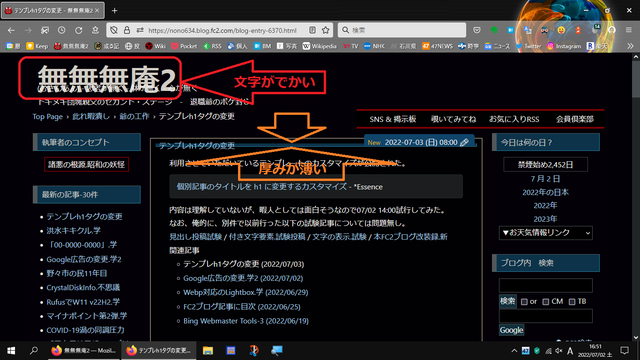Switch to 無無無庵2 Firefox taskbar window
The width and height of the screenshot is (640, 360).
coord(84,351)
